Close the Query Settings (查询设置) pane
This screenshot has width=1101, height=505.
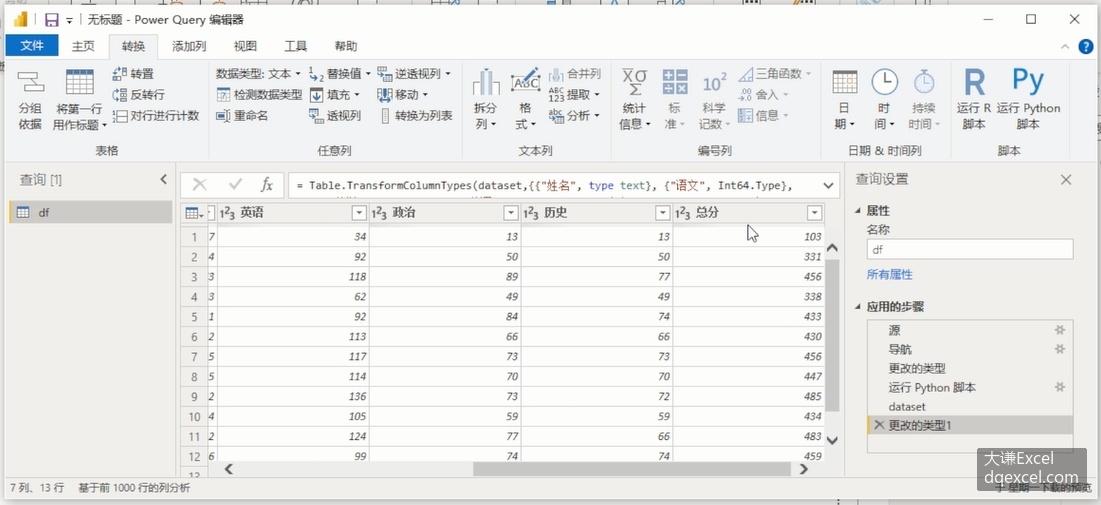pos(1066,180)
